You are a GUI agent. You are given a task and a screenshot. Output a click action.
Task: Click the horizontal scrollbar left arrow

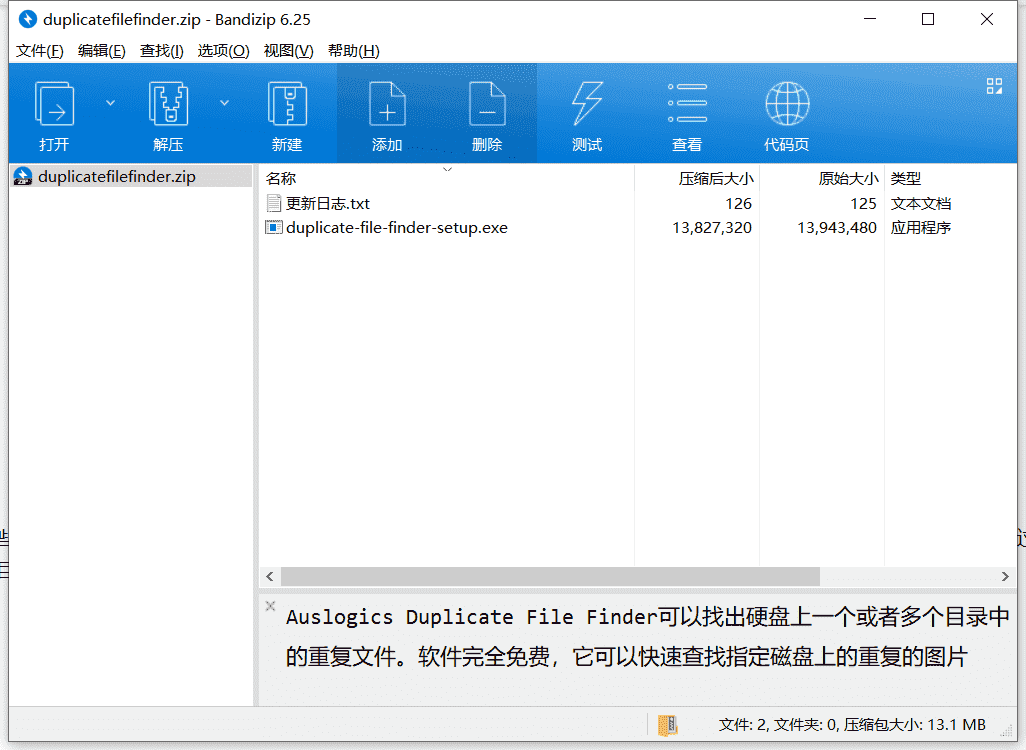[x=270, y=577]
